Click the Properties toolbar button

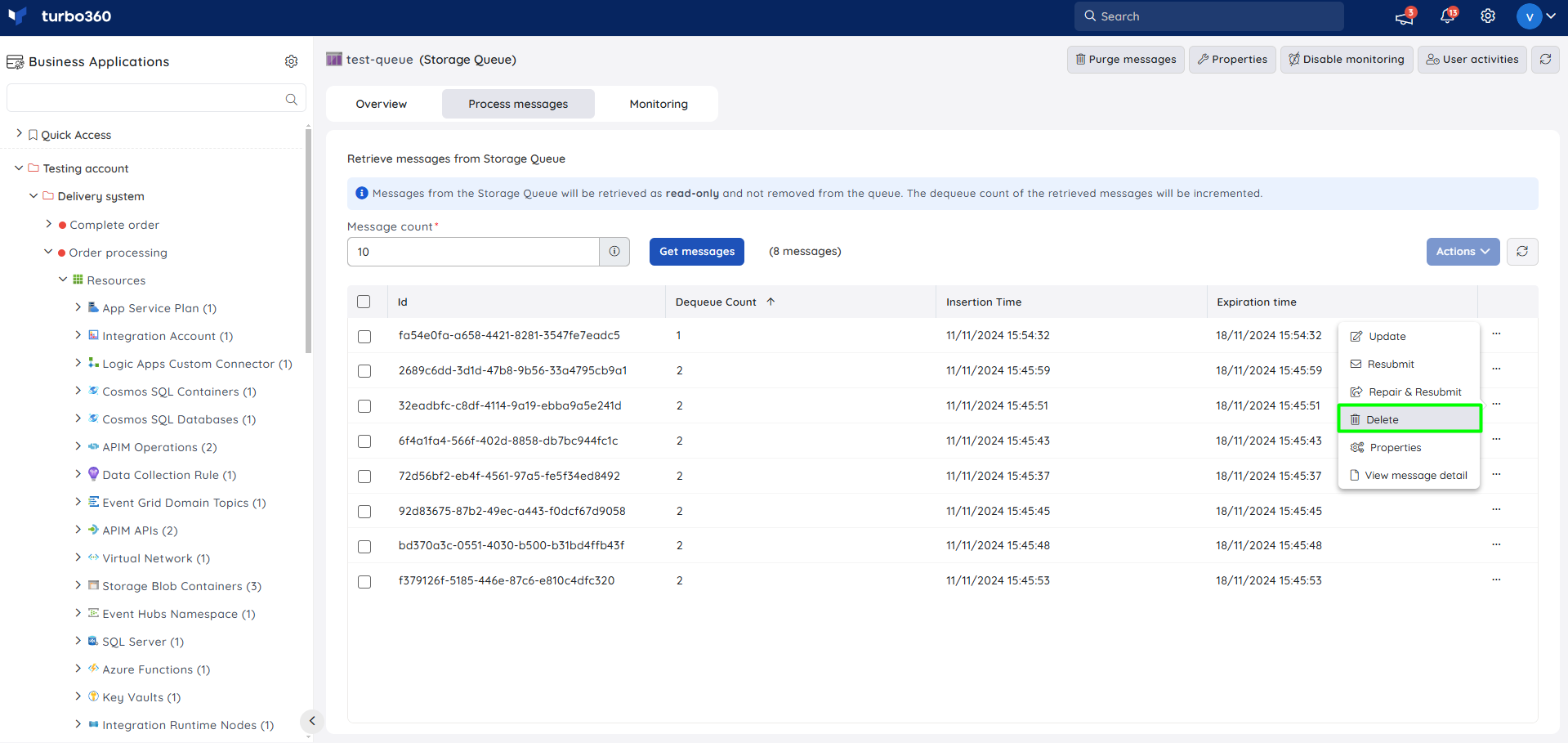1232,60
